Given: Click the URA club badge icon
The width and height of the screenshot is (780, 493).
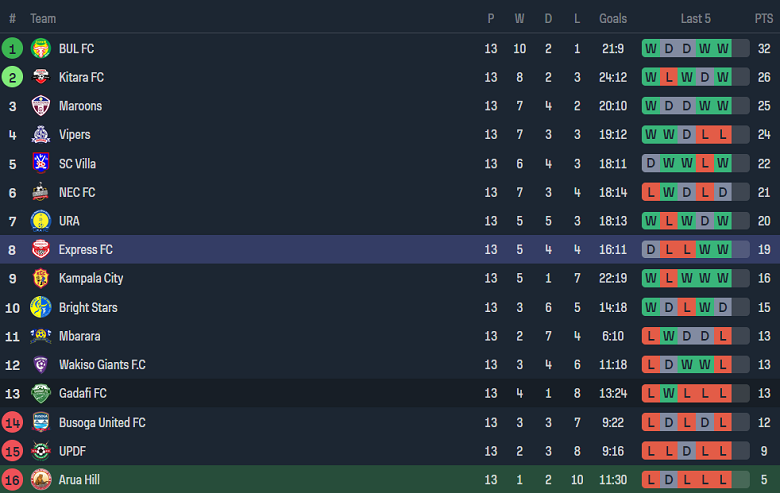Looking at the screenshot, I should 41,221.
